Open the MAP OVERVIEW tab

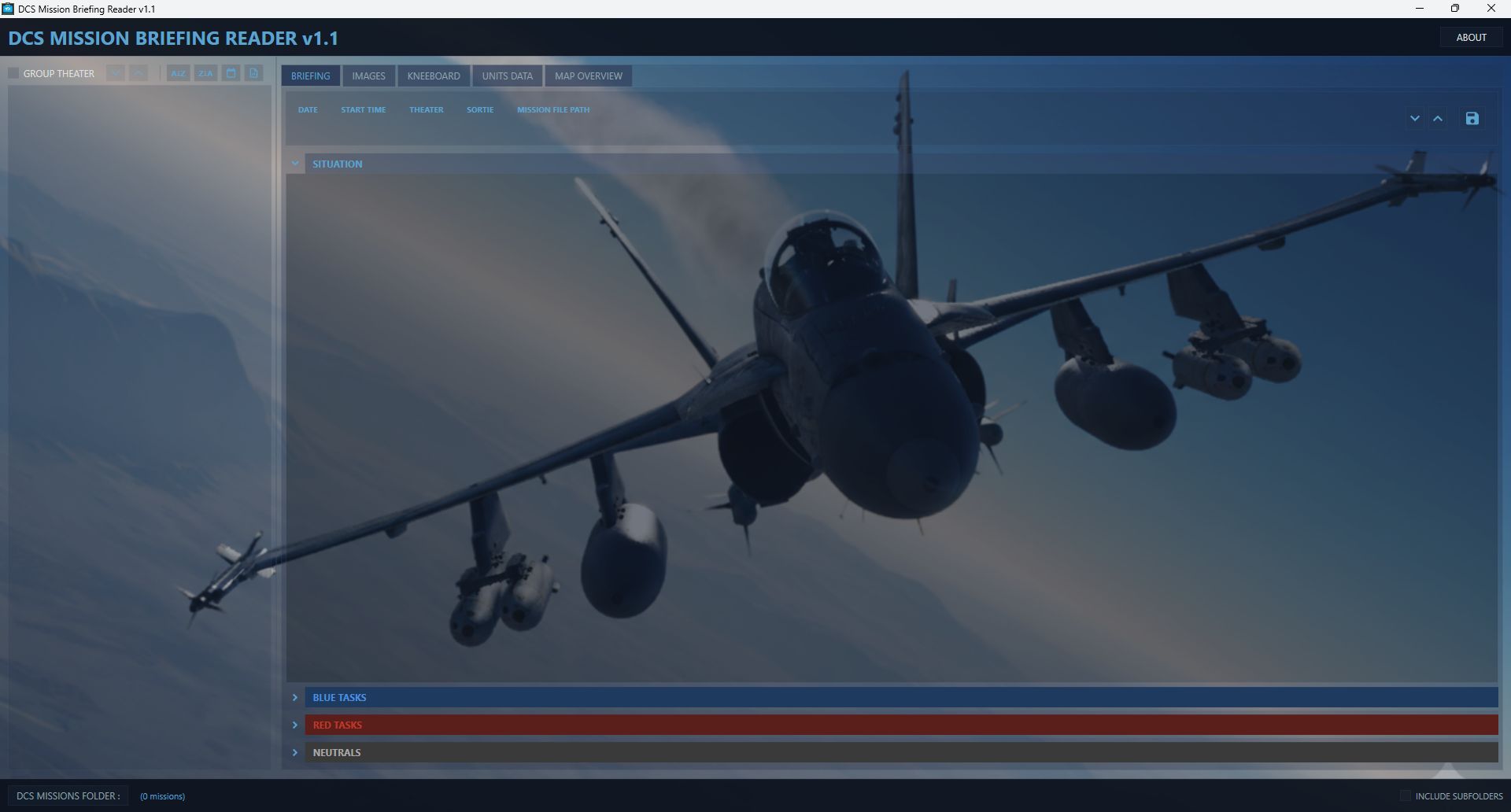click(588, 76)
